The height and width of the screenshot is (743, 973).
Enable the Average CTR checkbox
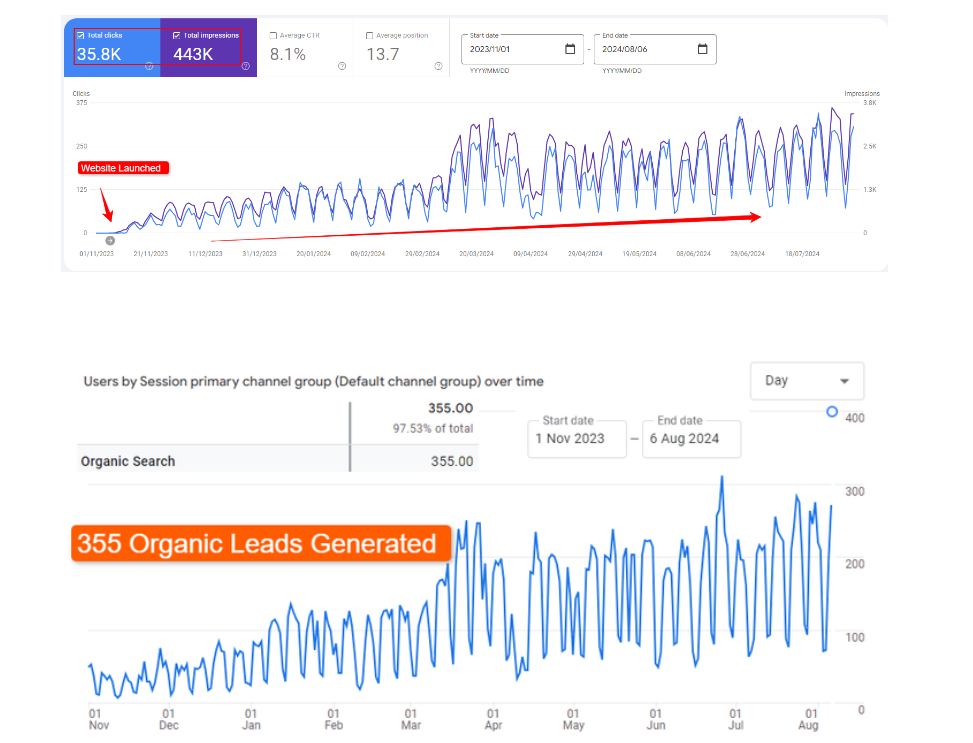(x=273, y=35)
